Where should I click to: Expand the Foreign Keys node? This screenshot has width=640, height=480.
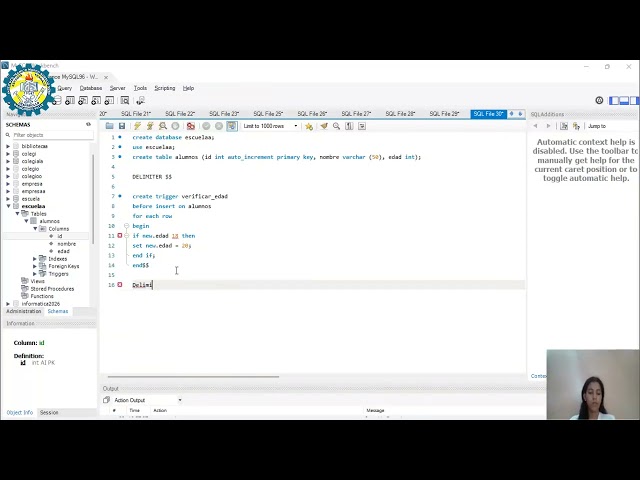click(x=35, y=266)
